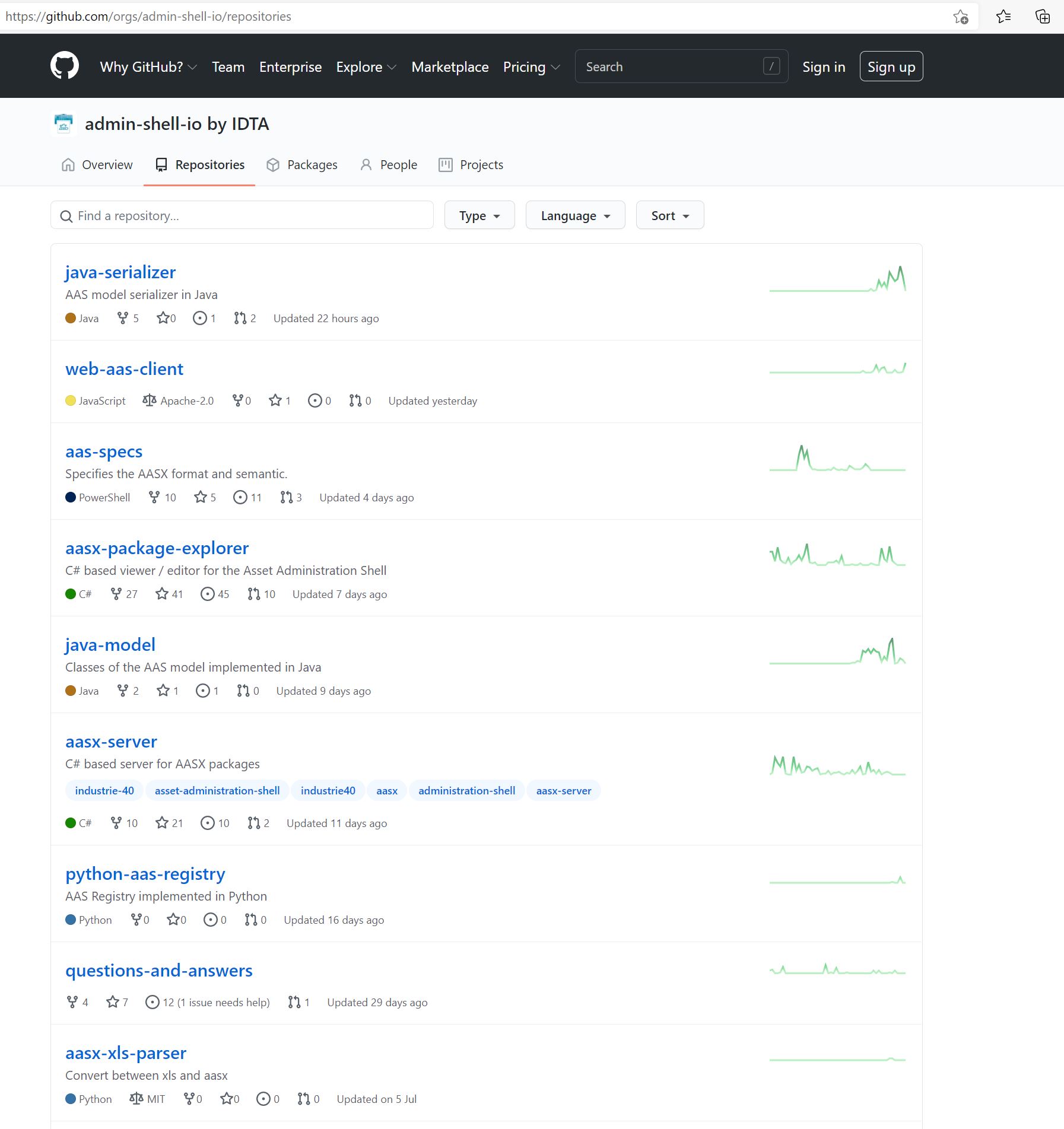The width and height of the screenshot is (1064, 1129).
Task: Click questions-and-answers star icon with 7
Action: pyautogui.click(x=113, y=1003)
